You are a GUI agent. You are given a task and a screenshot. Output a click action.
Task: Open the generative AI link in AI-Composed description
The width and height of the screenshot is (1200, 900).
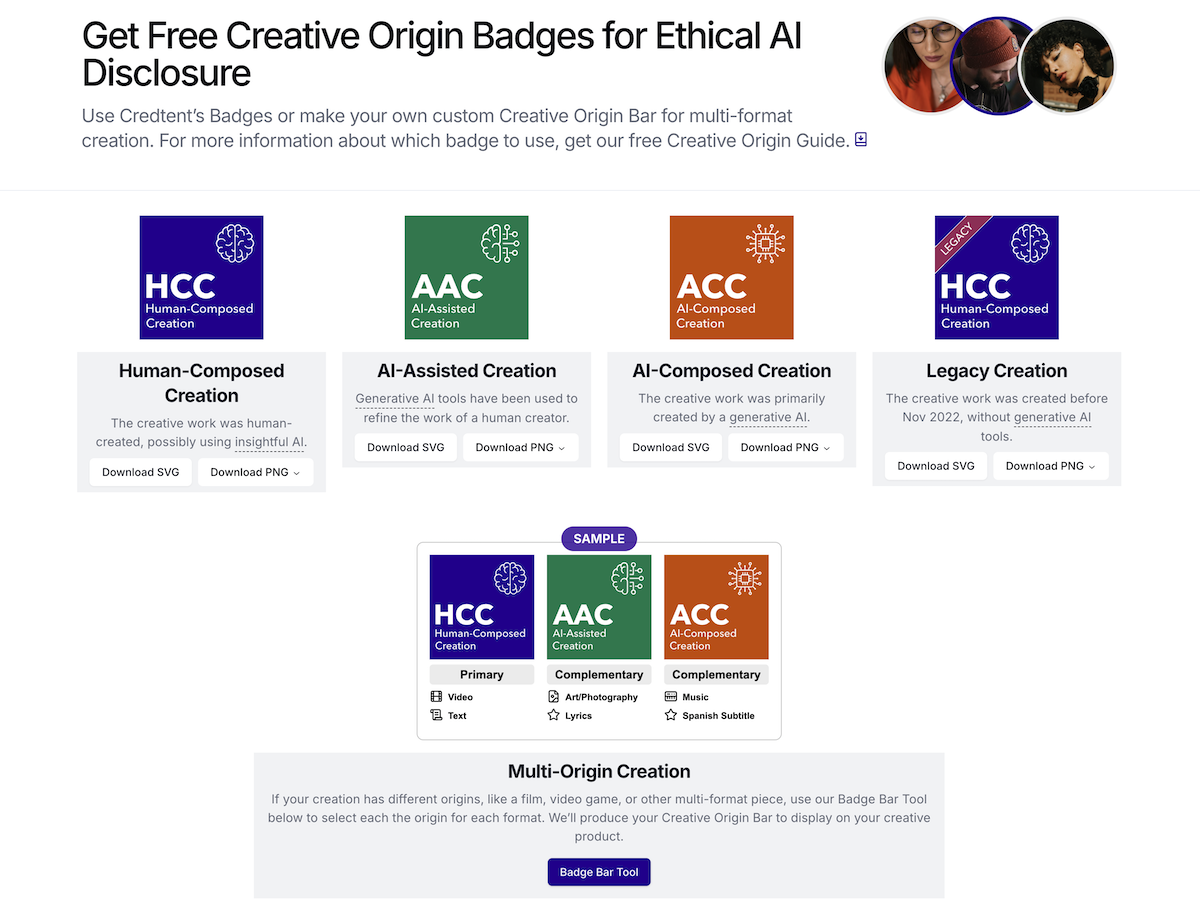point(768,417)
